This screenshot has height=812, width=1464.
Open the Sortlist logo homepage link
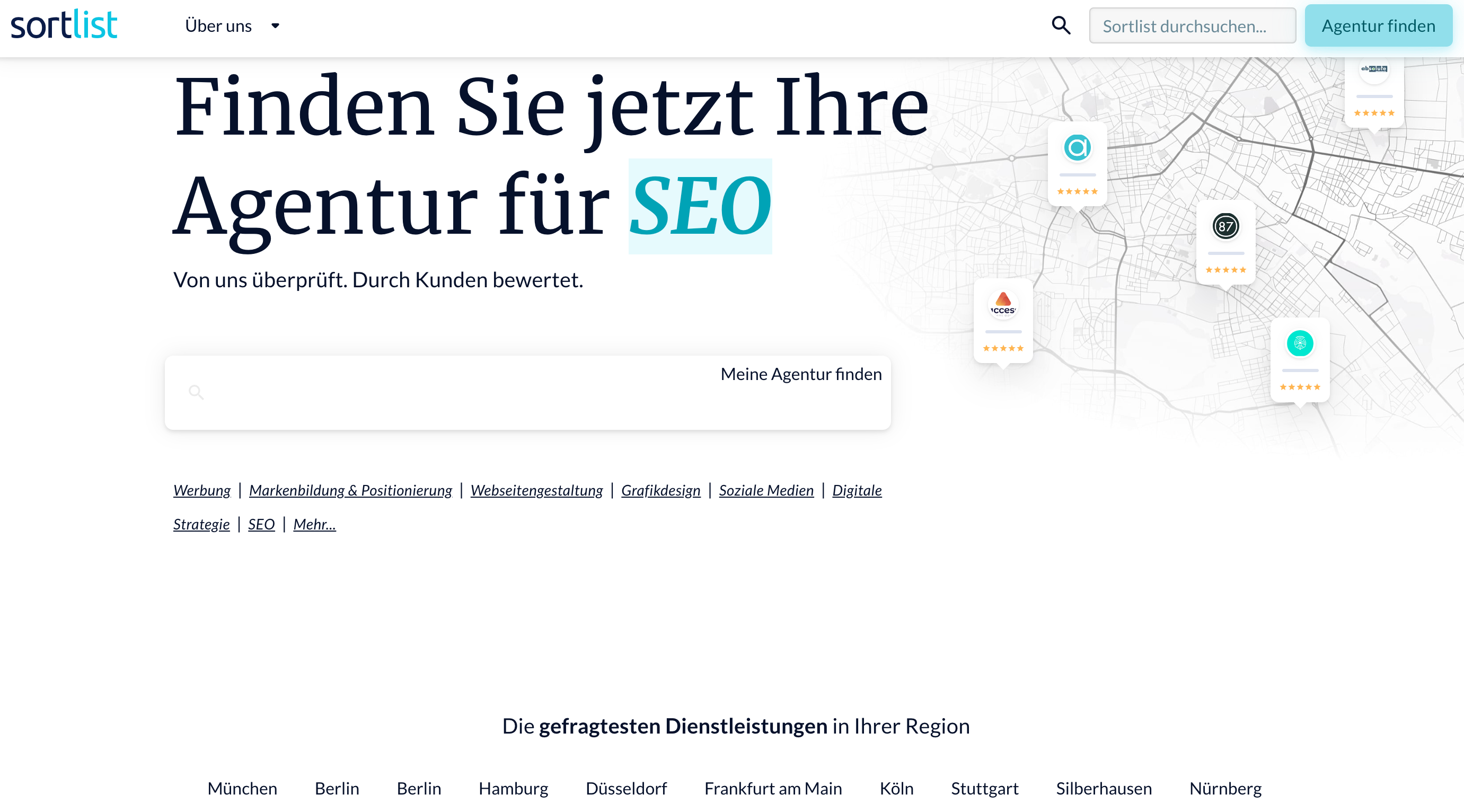[x=64, y=25]
